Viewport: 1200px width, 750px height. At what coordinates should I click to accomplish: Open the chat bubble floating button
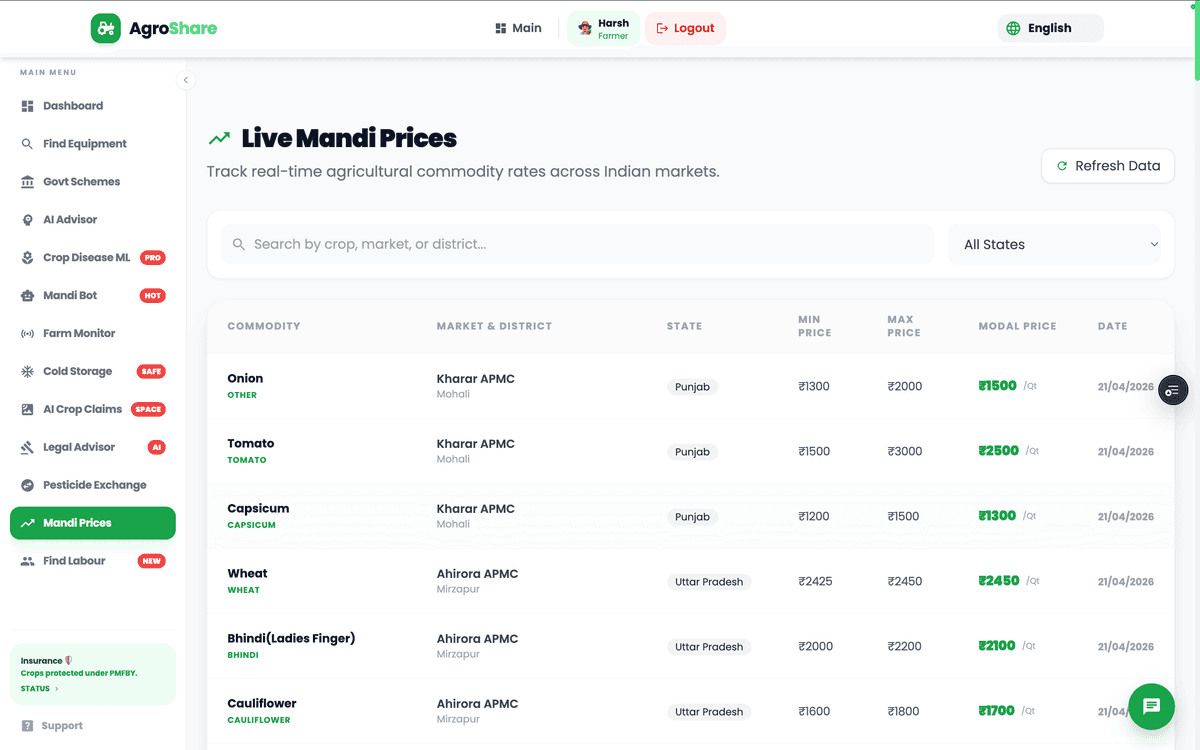click(x=1151, y=707)
